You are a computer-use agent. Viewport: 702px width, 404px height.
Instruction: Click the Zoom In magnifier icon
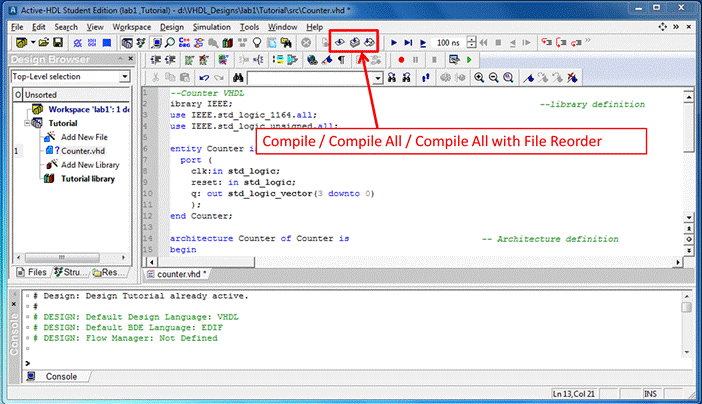coord(479,77)
